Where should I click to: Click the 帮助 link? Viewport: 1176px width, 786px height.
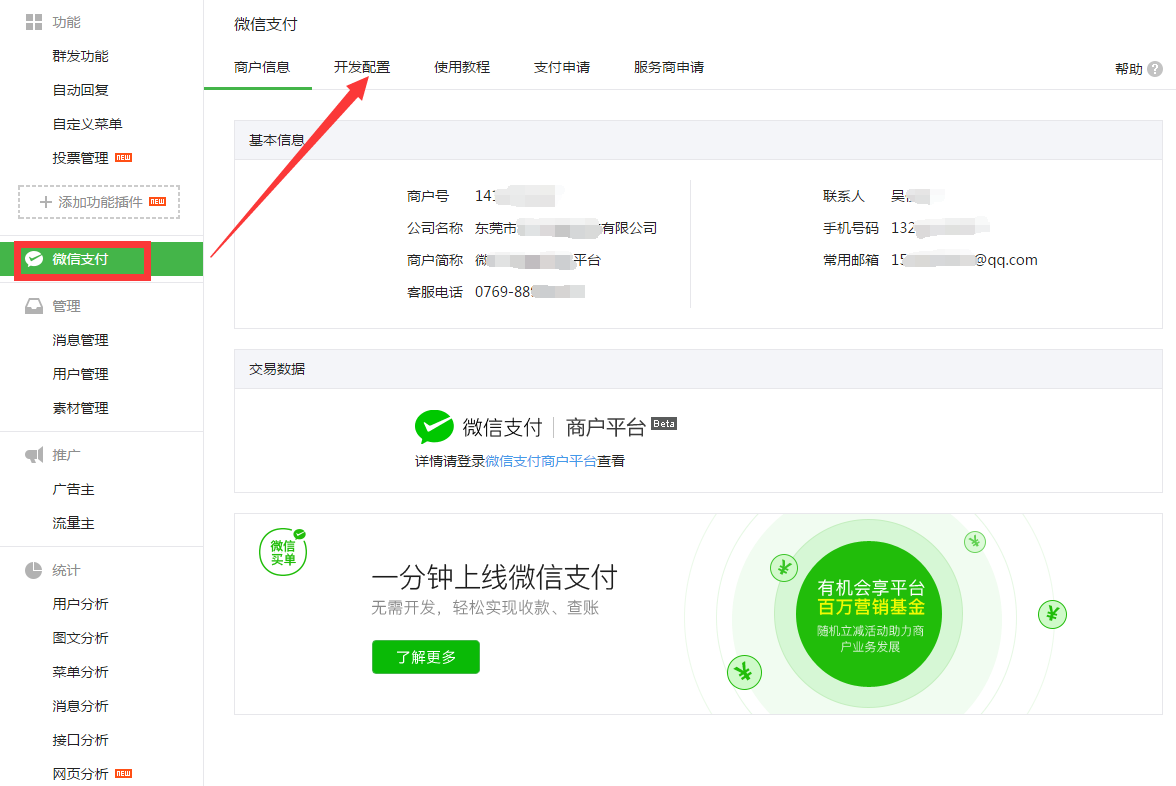(1129, 69)
